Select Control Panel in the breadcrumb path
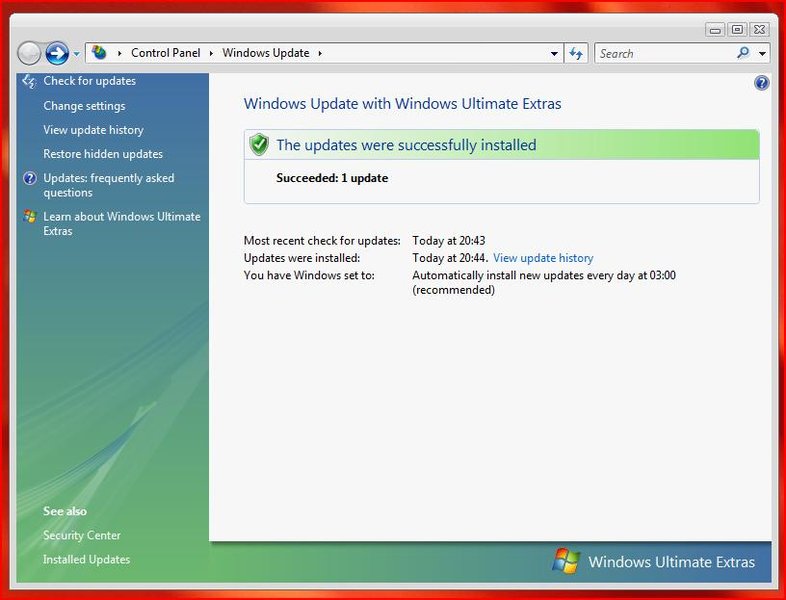This screenshot has width=786, height=600. (x=165, y=53)
